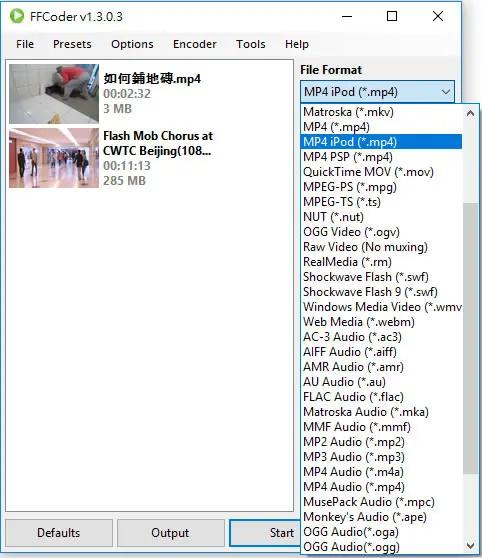
Task: Maximize the FFCoder window
Action: click(x=392, y=16)
